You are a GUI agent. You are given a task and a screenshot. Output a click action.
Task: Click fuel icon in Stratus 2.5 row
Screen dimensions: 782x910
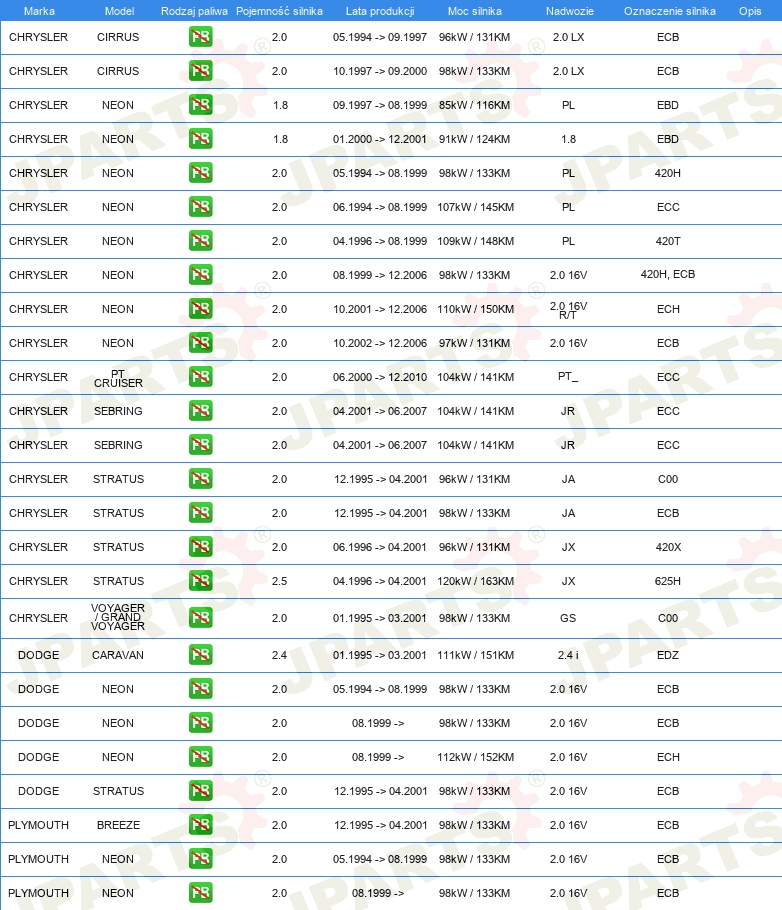point(200,581)
